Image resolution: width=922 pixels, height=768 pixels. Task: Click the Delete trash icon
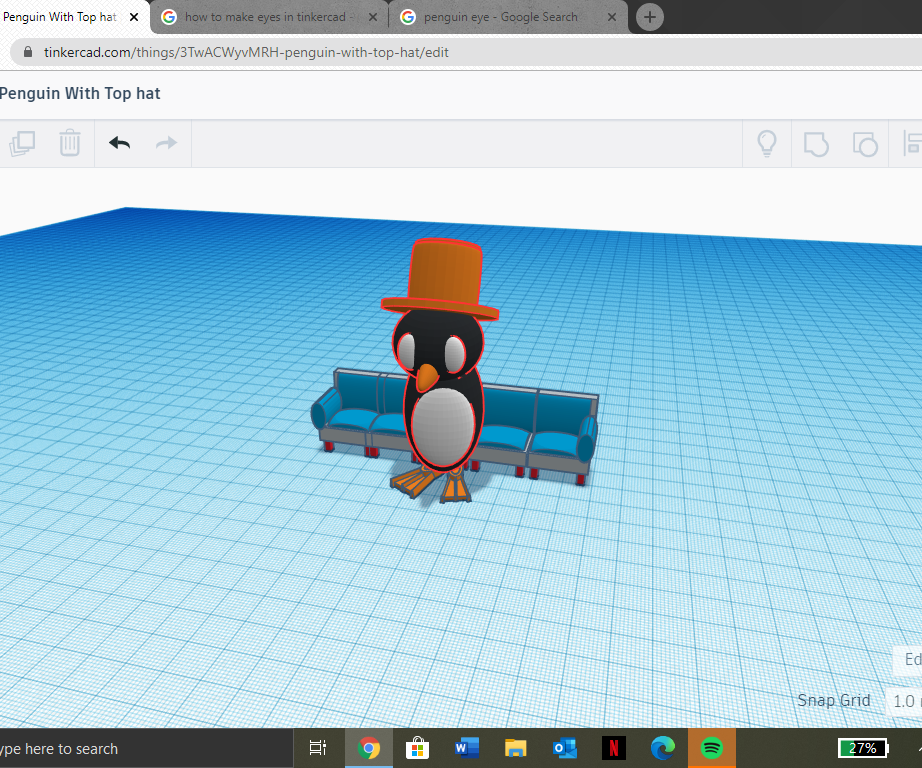click(x=69, y=143)
